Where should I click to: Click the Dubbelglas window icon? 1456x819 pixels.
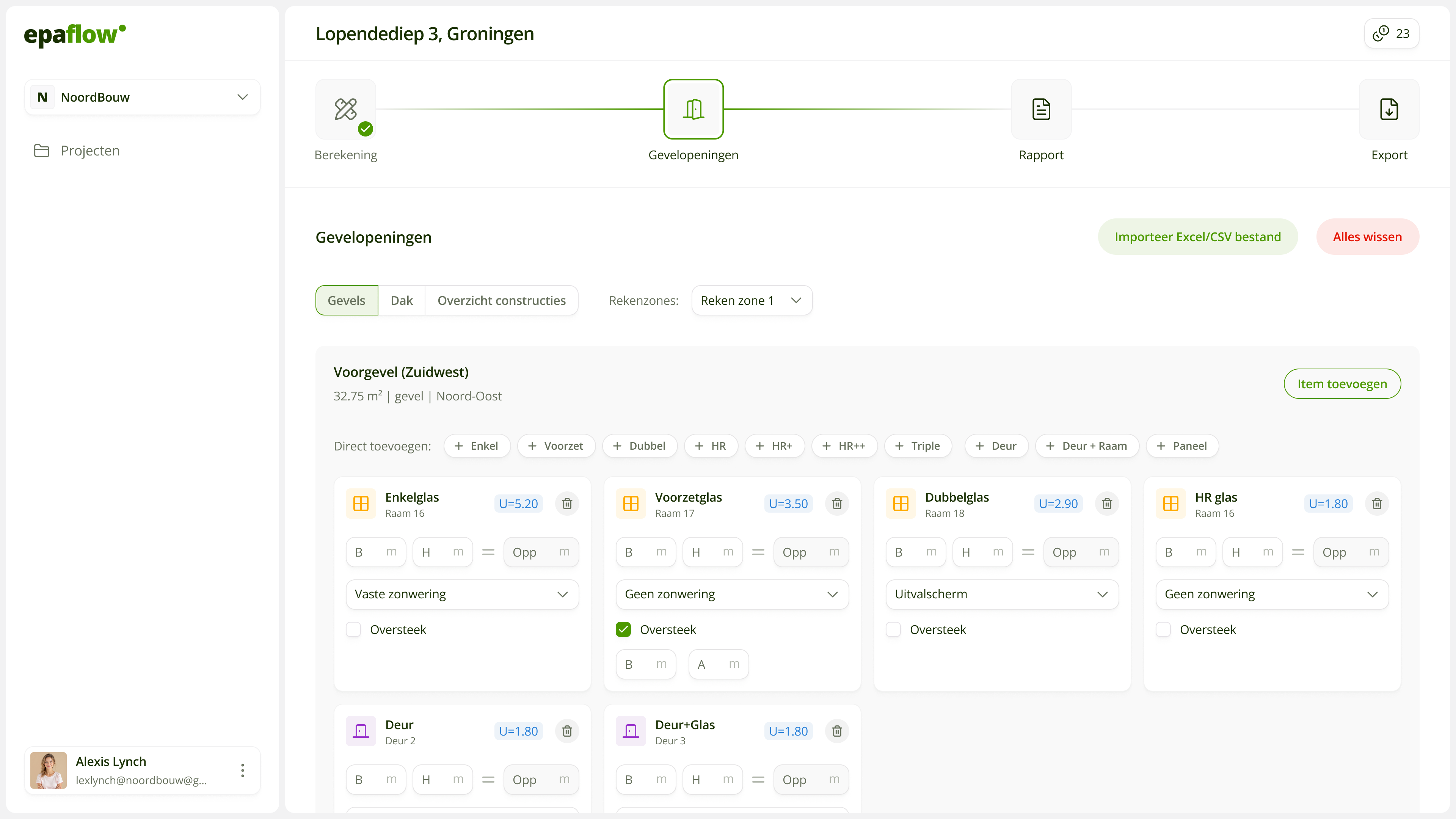click(901, 503)
